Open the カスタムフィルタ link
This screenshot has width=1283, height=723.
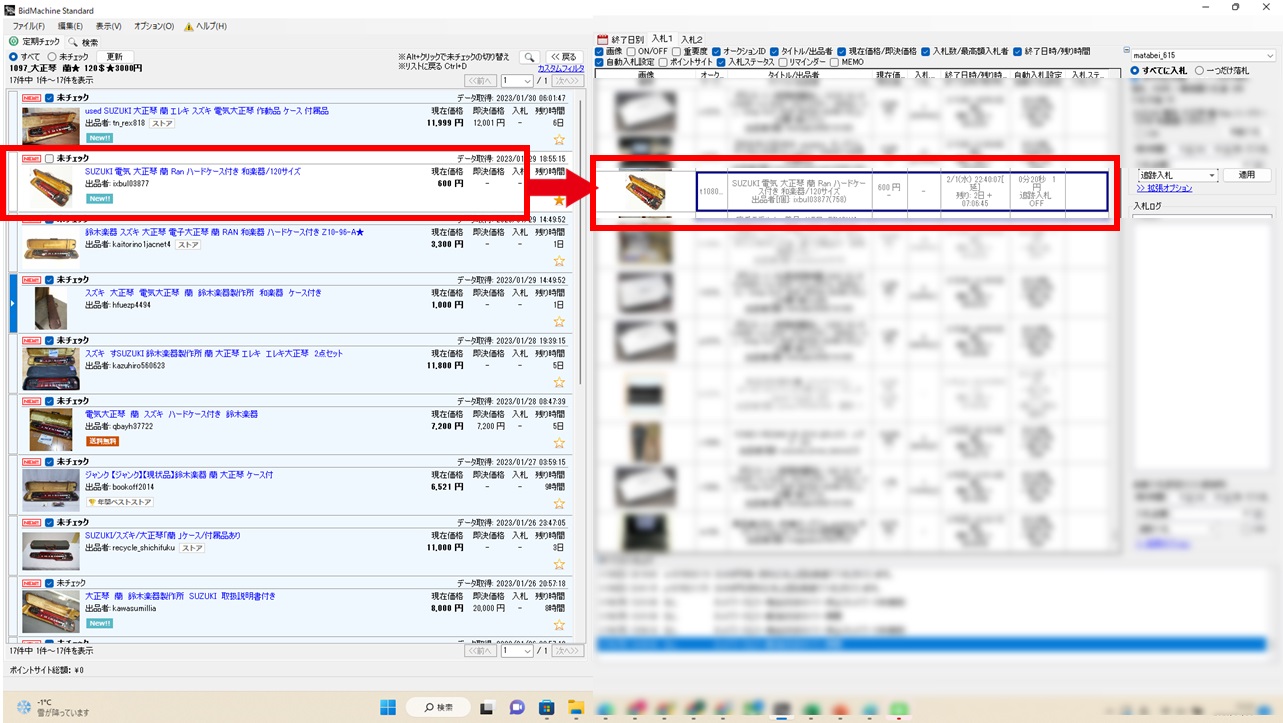pyautogui.click(x=560, y=68)
